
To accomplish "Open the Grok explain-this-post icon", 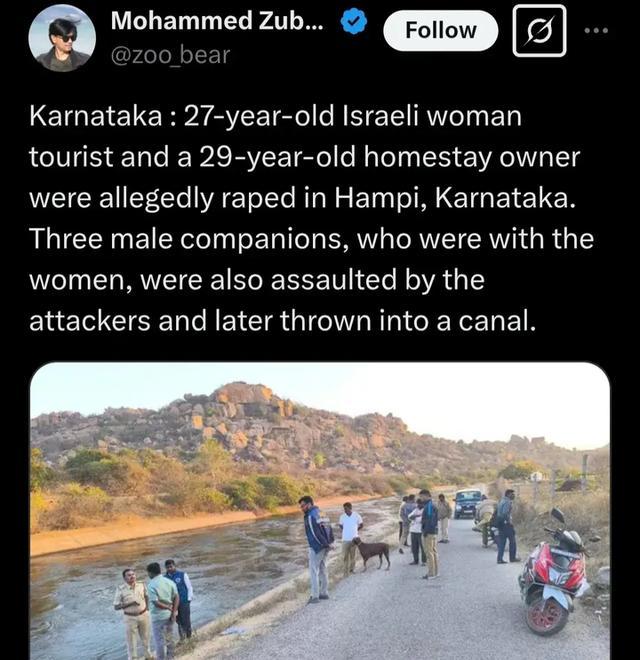I will click(x=539, y=30).
